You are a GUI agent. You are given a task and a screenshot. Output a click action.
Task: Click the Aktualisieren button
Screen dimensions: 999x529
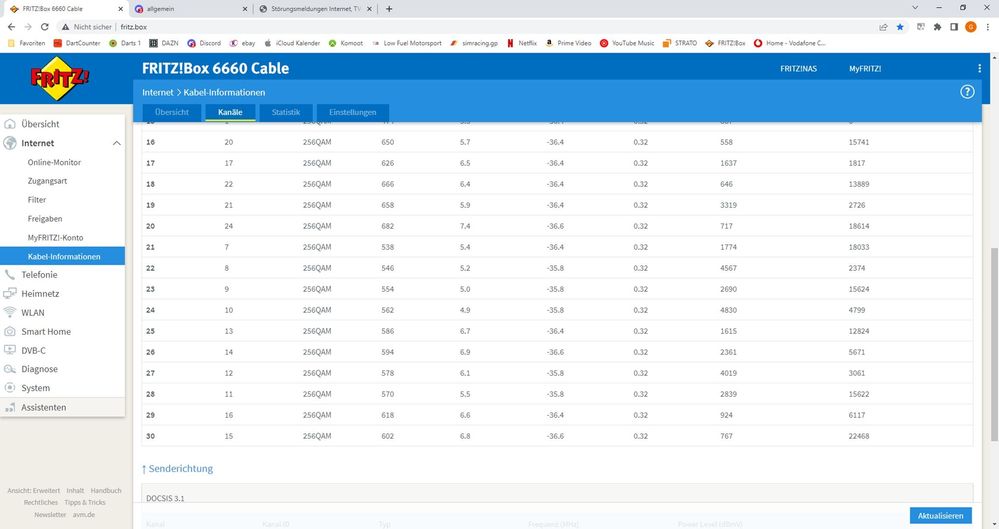(x=940, y=516)
